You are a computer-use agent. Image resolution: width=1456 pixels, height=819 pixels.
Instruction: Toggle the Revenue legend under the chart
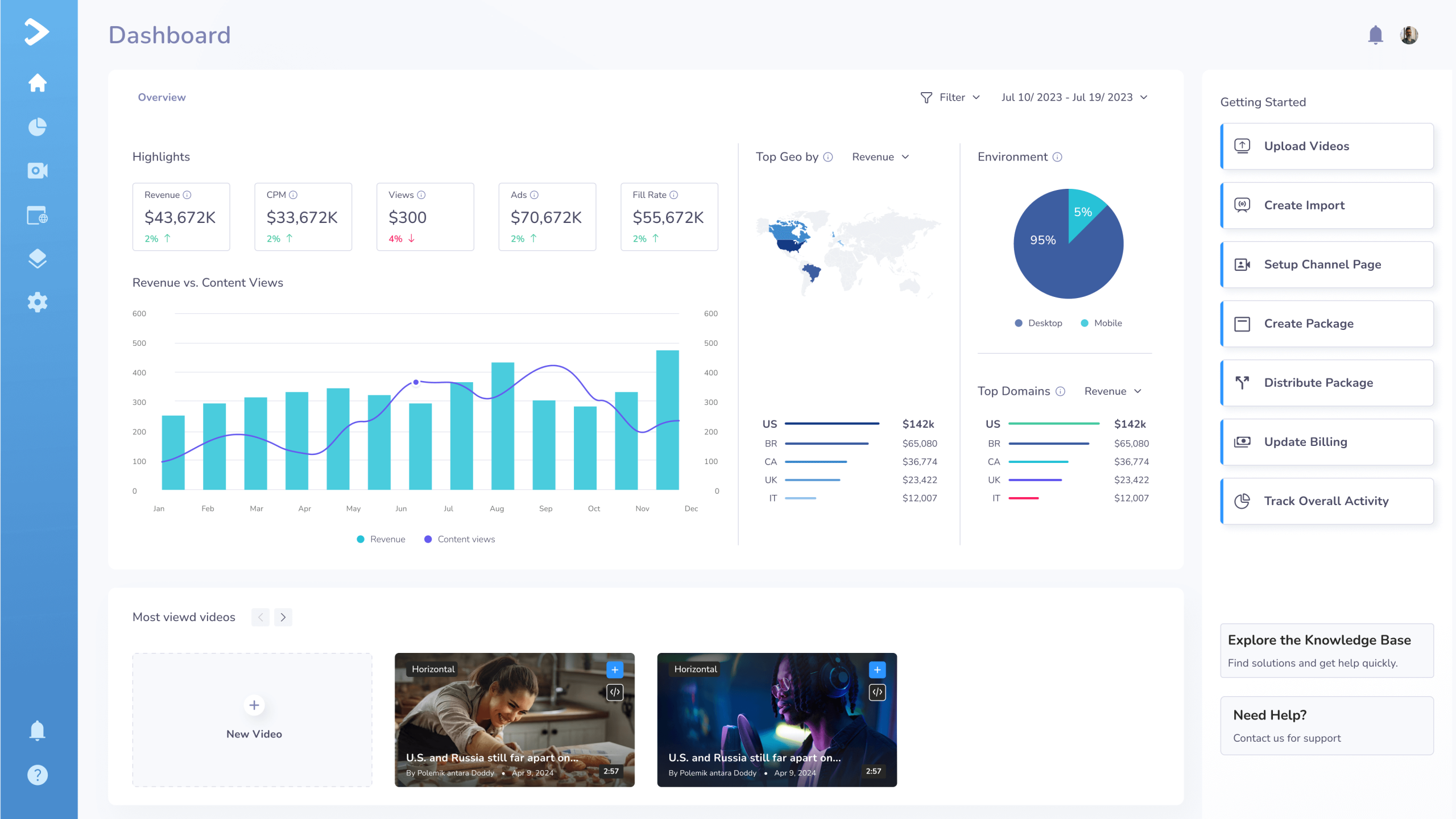click(381, 539)
